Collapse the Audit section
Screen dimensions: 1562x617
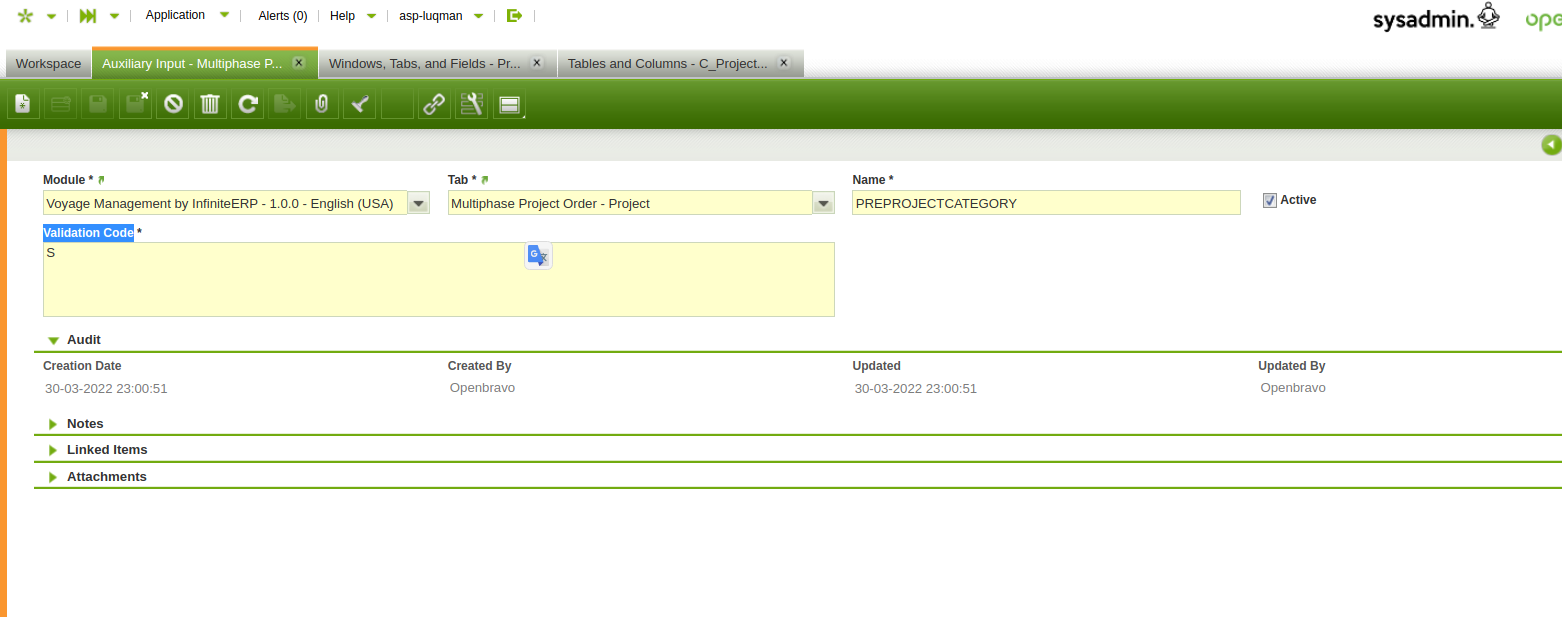[54, 341]
